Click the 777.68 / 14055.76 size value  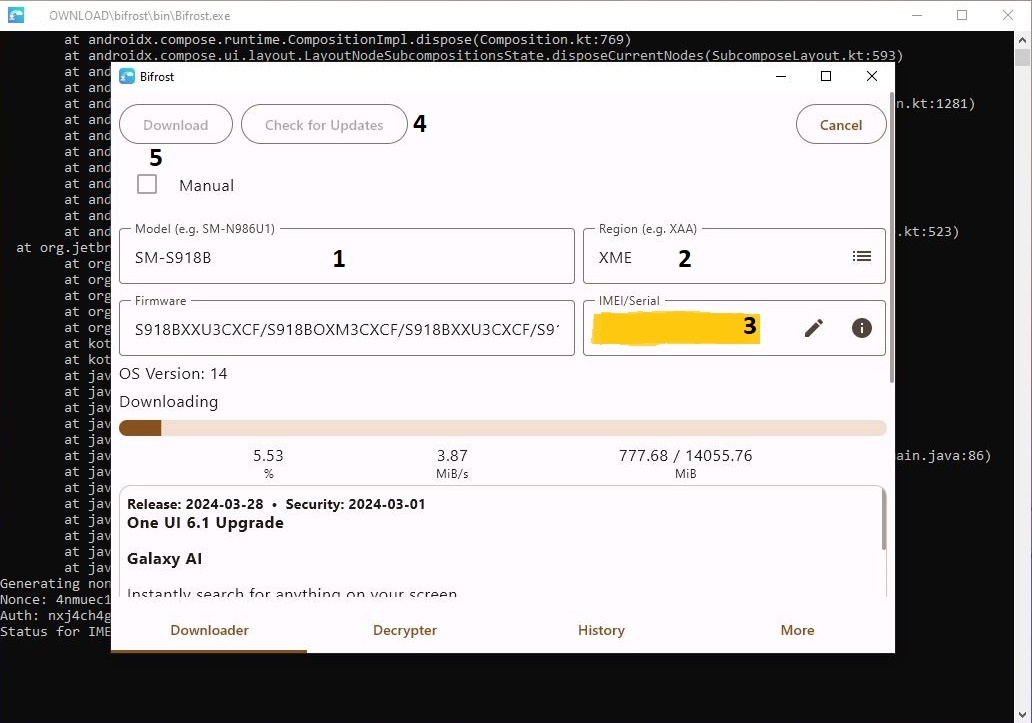pyautogui.click(x=685, y=455)
